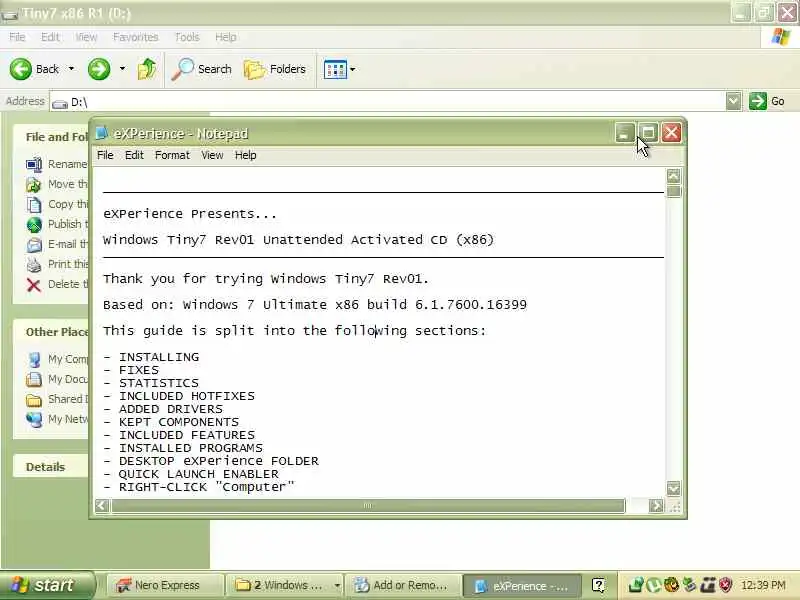The height and width of the screenshot is (600, 800).
Task: Open the Explorer File menu
Action: (17, 37)
